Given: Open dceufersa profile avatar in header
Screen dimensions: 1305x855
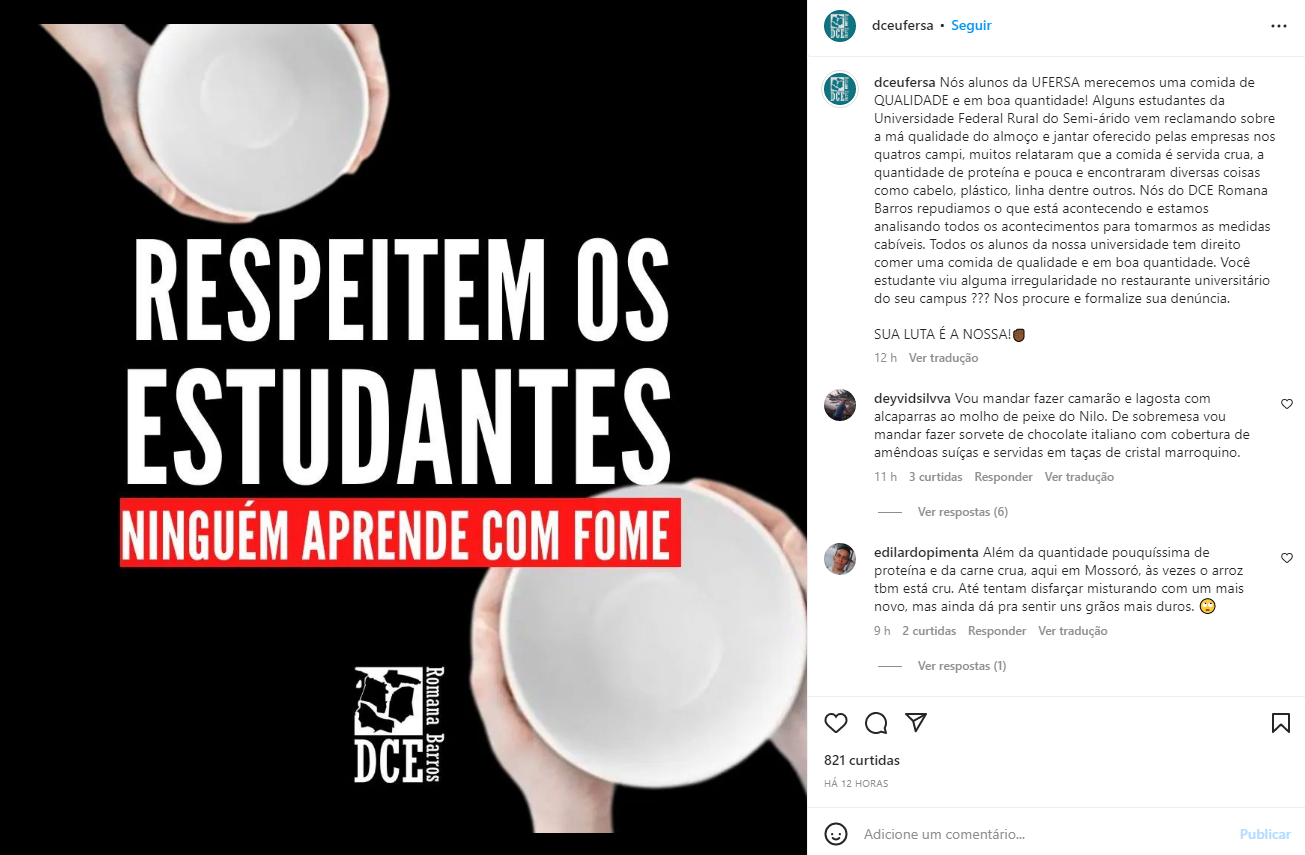Looking at the screenshot, I should (840, 26).
